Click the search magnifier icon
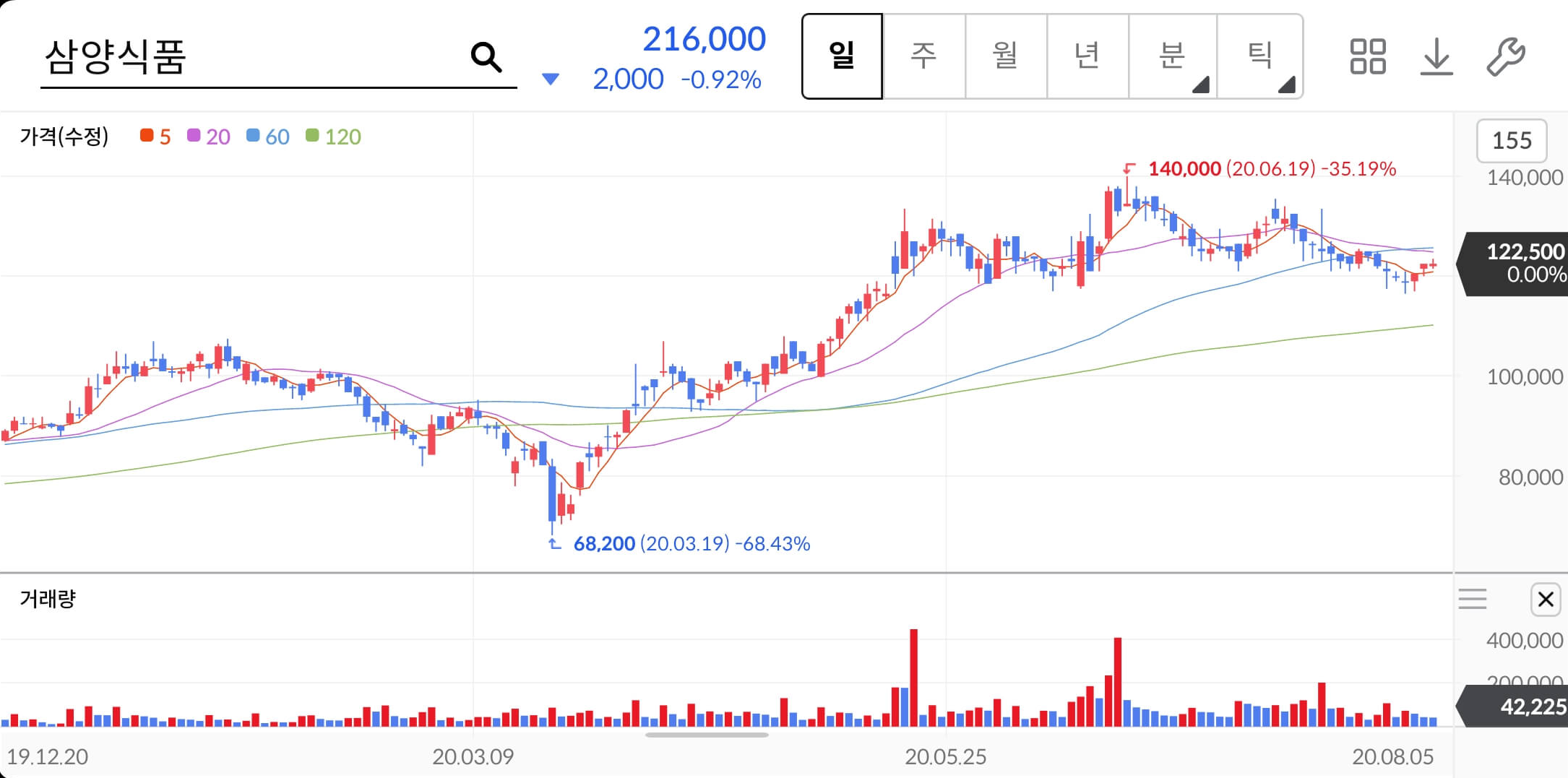 (486, 56)
